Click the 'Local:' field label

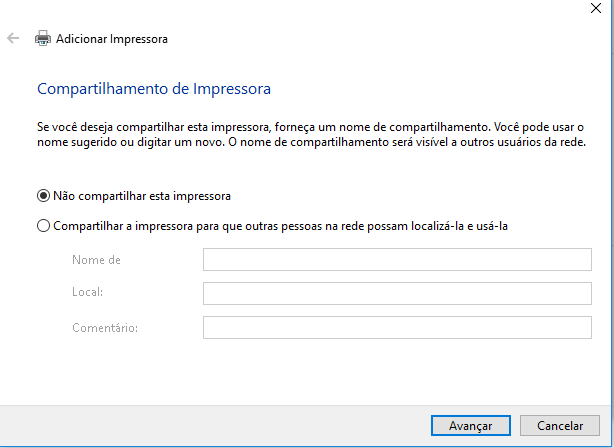pyautogui.click(x=89, y=294)
